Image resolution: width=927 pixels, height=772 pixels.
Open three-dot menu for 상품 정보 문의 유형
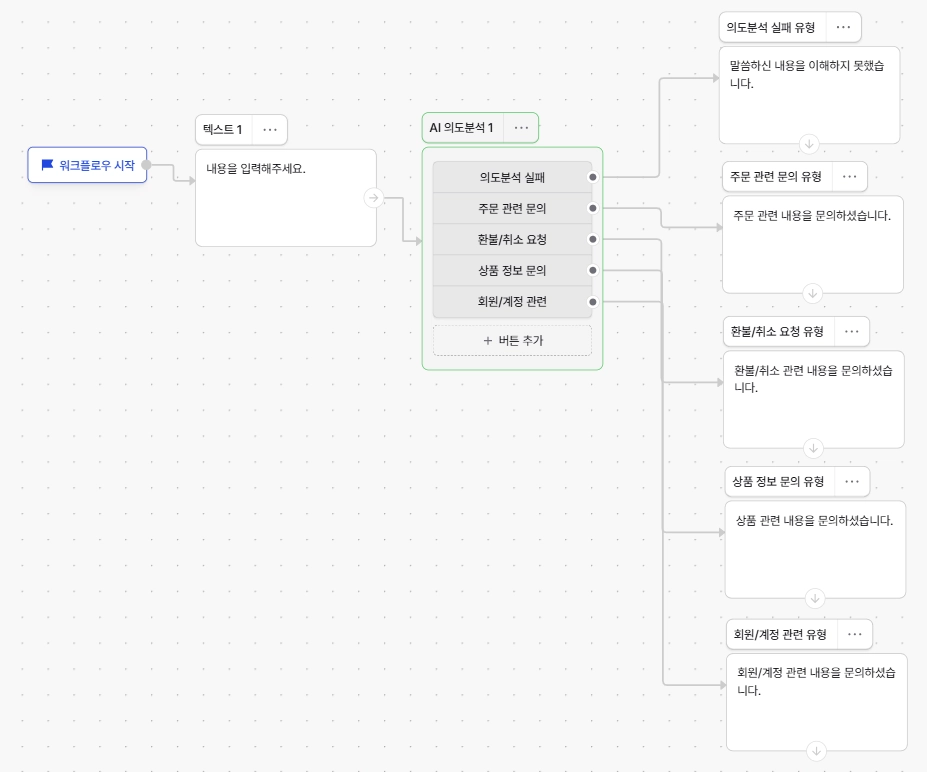coord(852,481)
